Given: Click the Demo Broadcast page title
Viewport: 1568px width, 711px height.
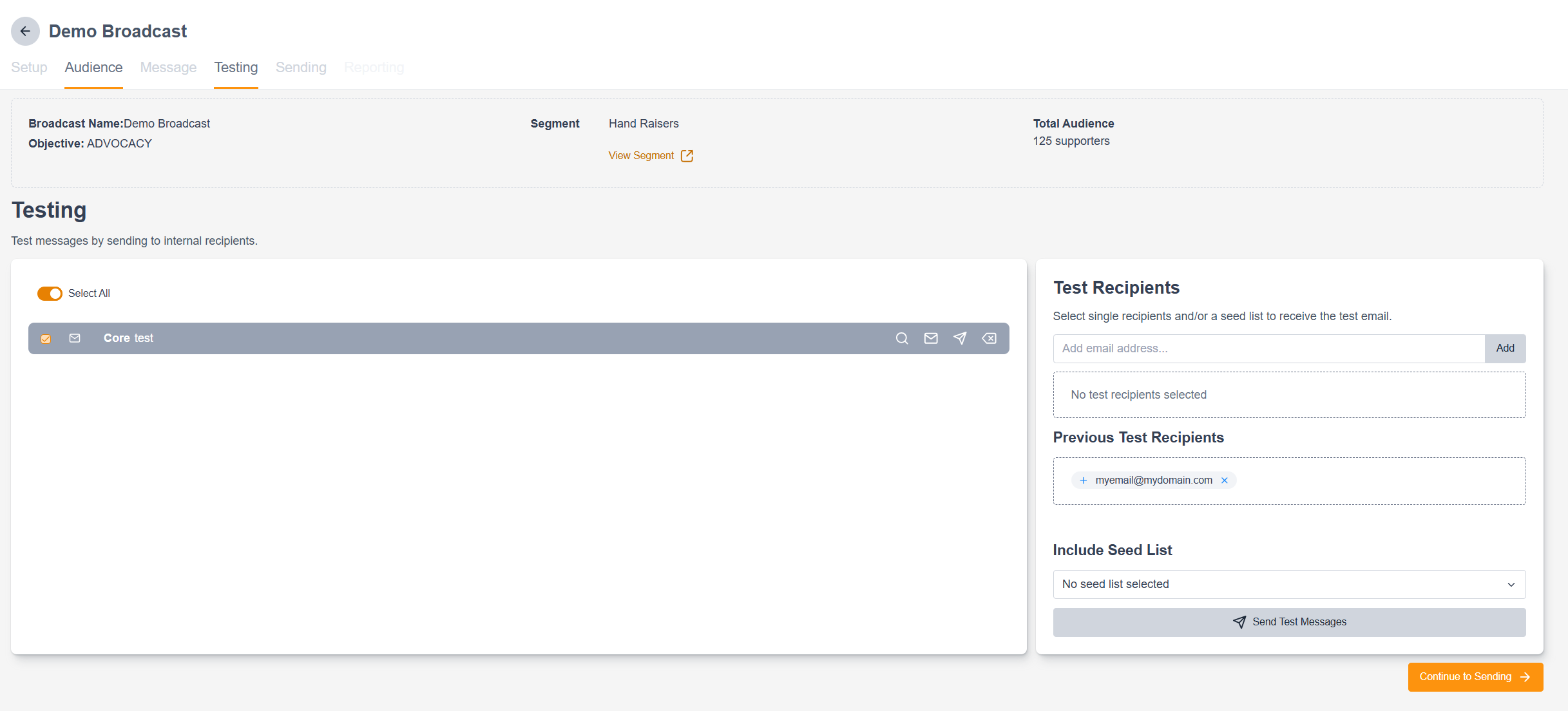Looking at the screenshot, I should pos(118,31).
